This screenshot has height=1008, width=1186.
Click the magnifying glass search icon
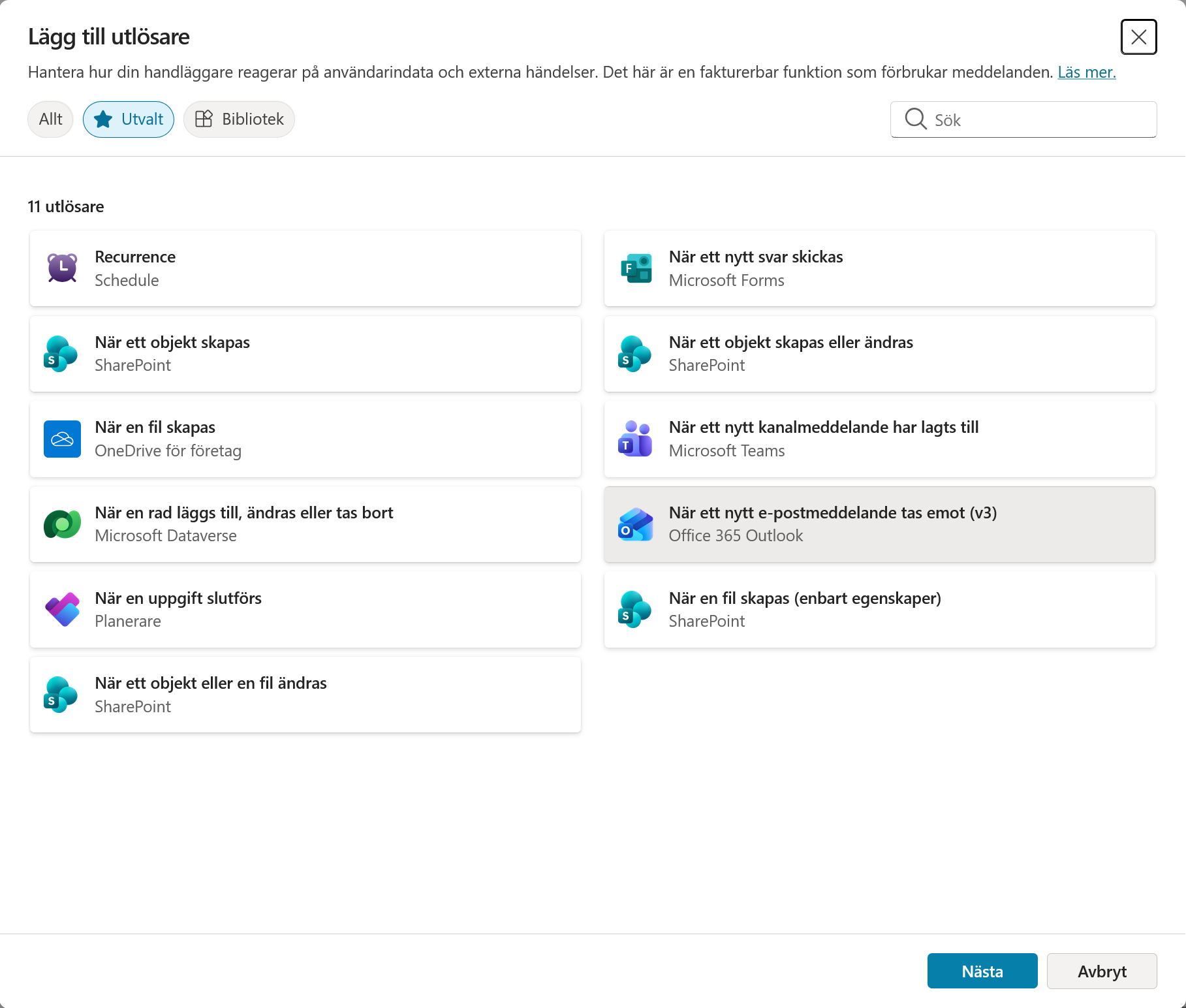pos(915,119)
